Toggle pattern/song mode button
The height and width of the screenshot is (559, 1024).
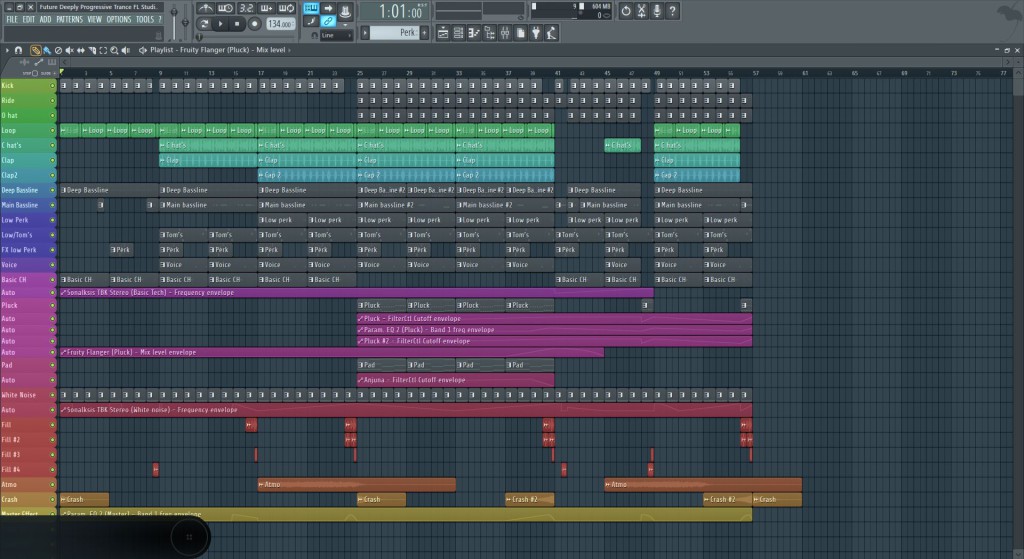coord(204,24)
